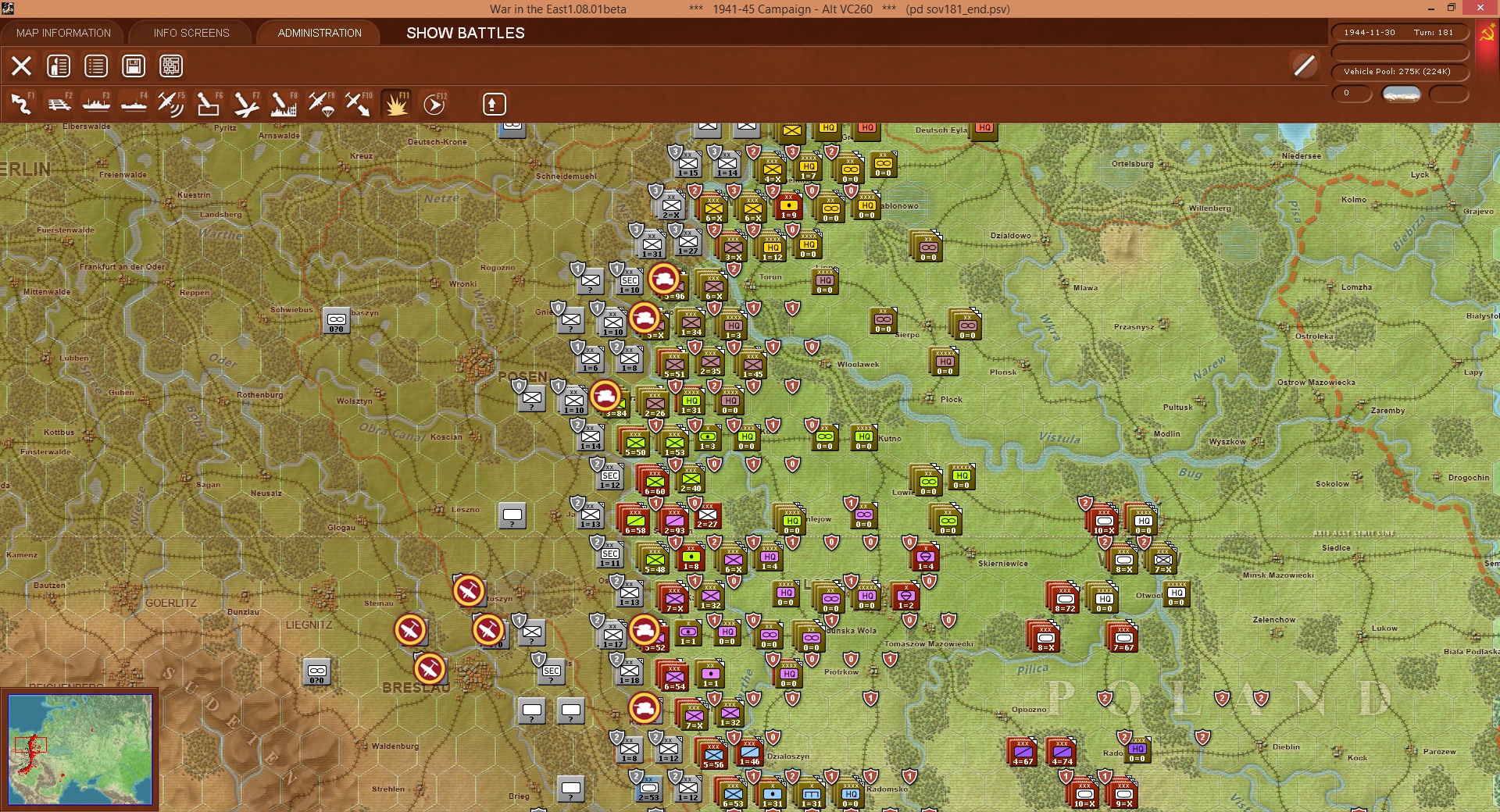Select the unit labeled 4=67
Image resolution: width=1500 pixels, height=812 pixels.
click(x=1023, y=752)
